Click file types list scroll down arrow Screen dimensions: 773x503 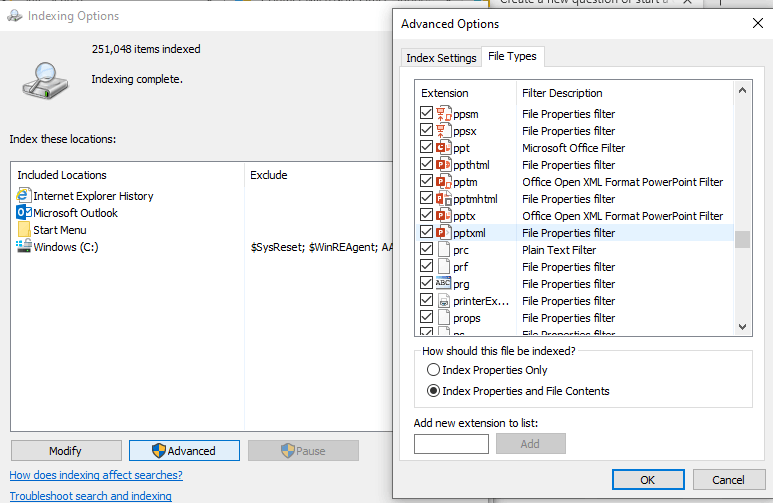tap(742, 326)
